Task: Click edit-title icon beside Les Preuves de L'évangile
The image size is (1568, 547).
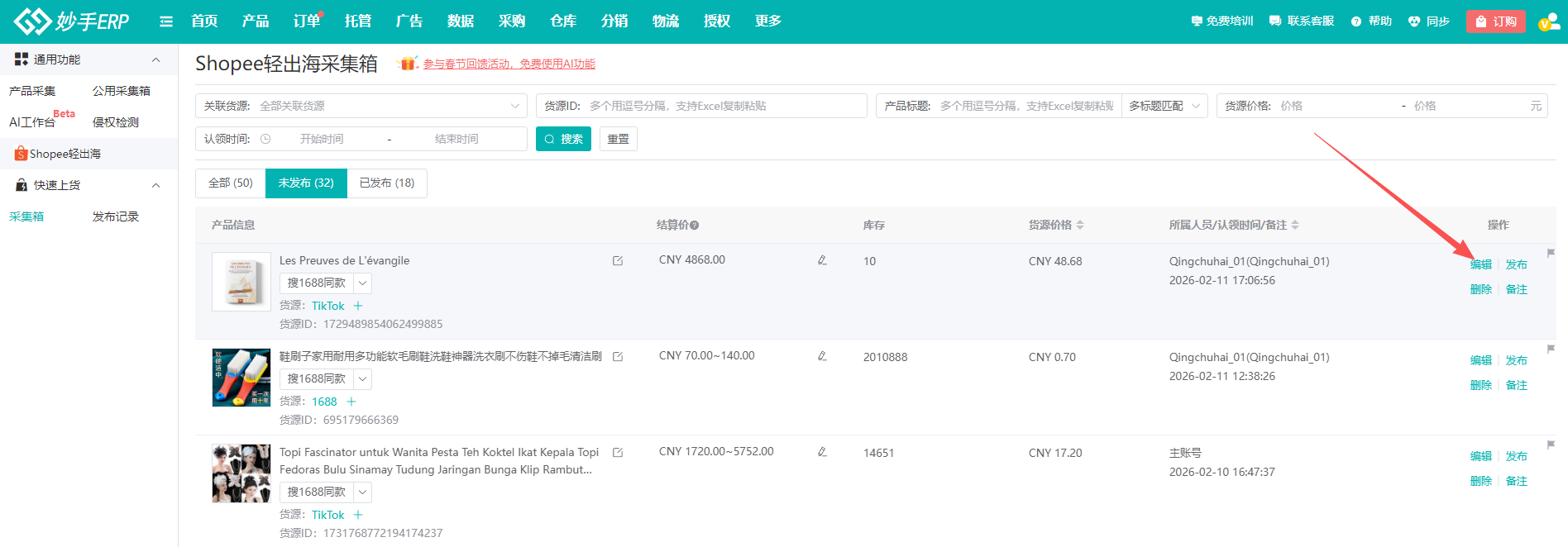Action: (618, 261)
